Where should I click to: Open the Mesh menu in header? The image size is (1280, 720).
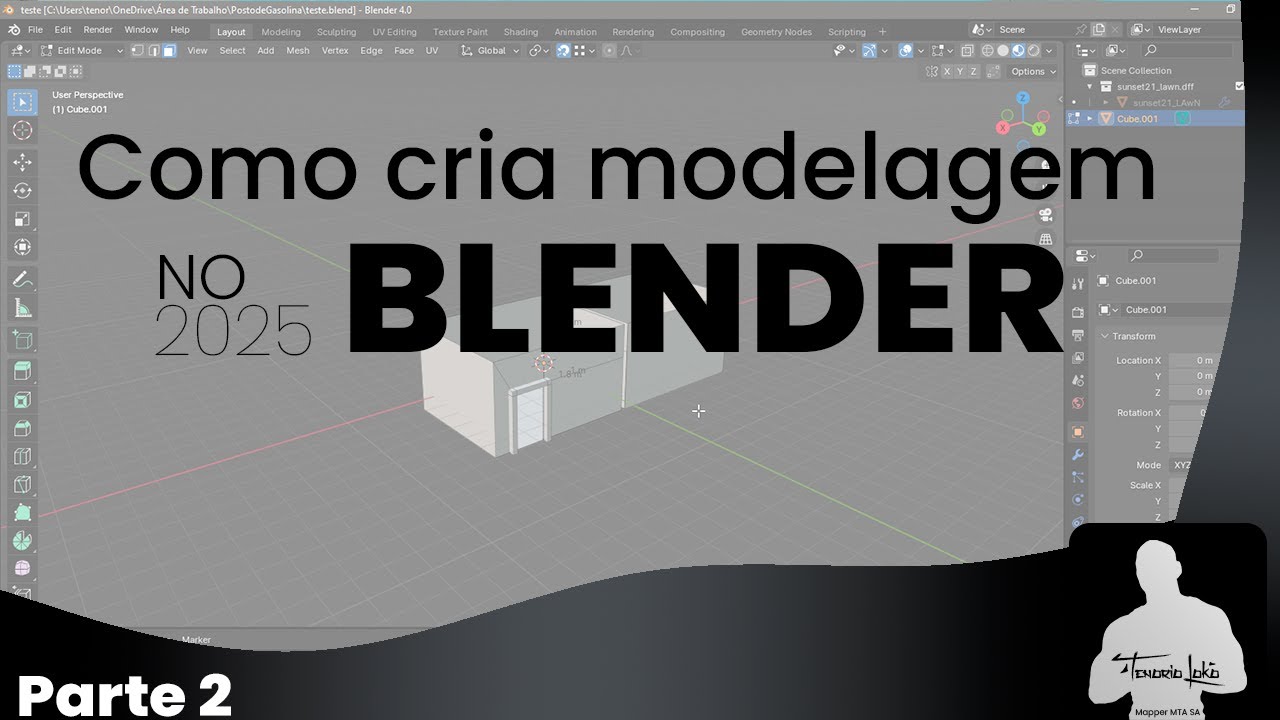[298, 50]
